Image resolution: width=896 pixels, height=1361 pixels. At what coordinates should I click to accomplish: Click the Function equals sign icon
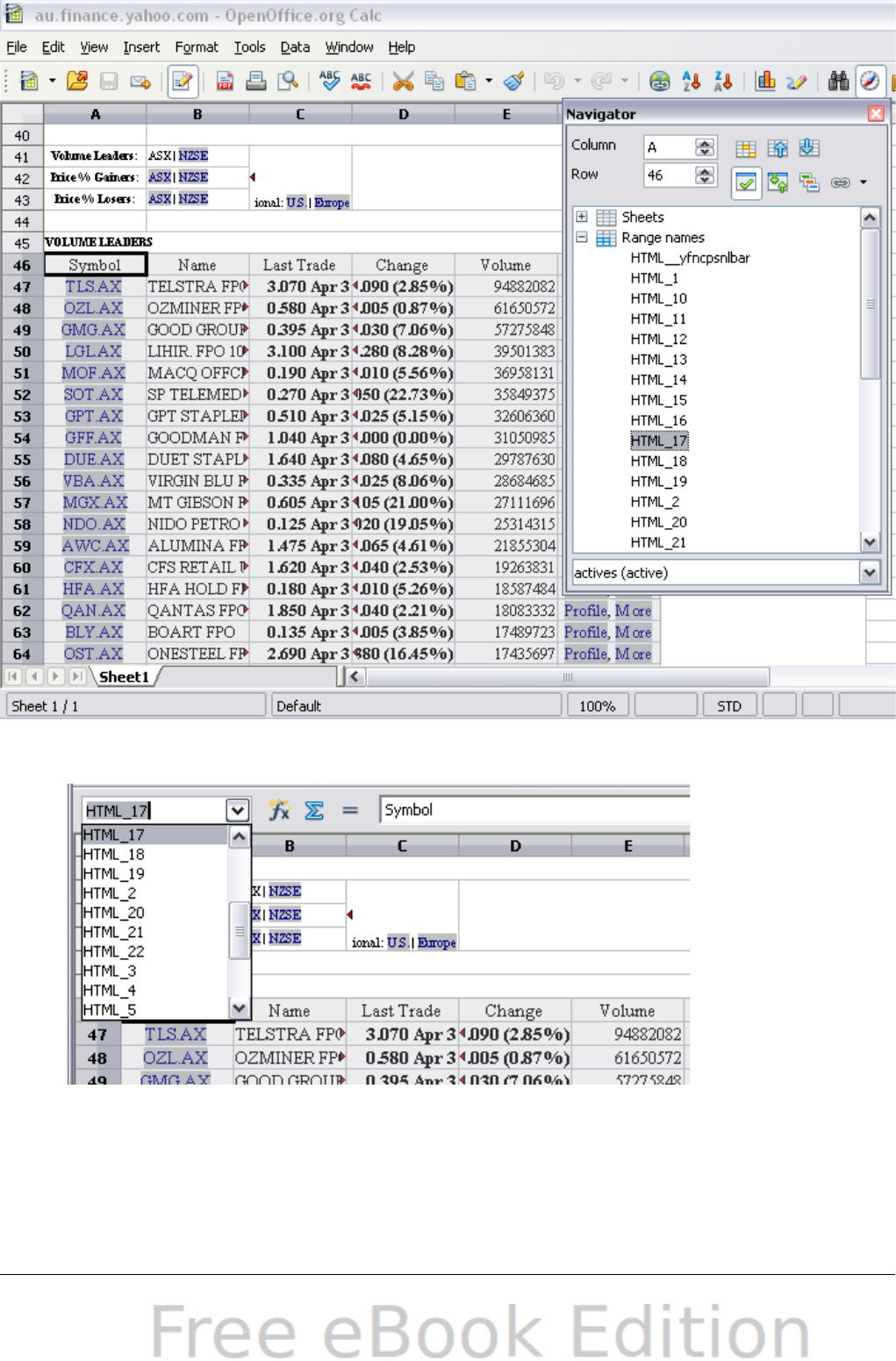click(350, 810)
